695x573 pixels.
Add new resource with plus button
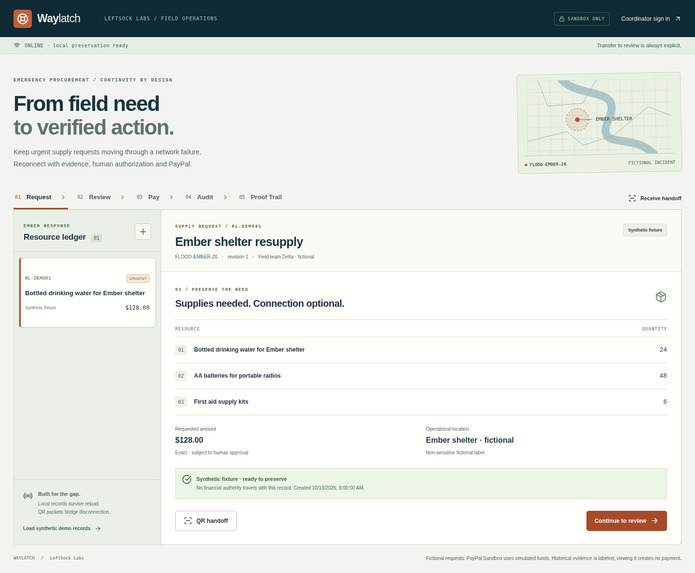[143, 231]
